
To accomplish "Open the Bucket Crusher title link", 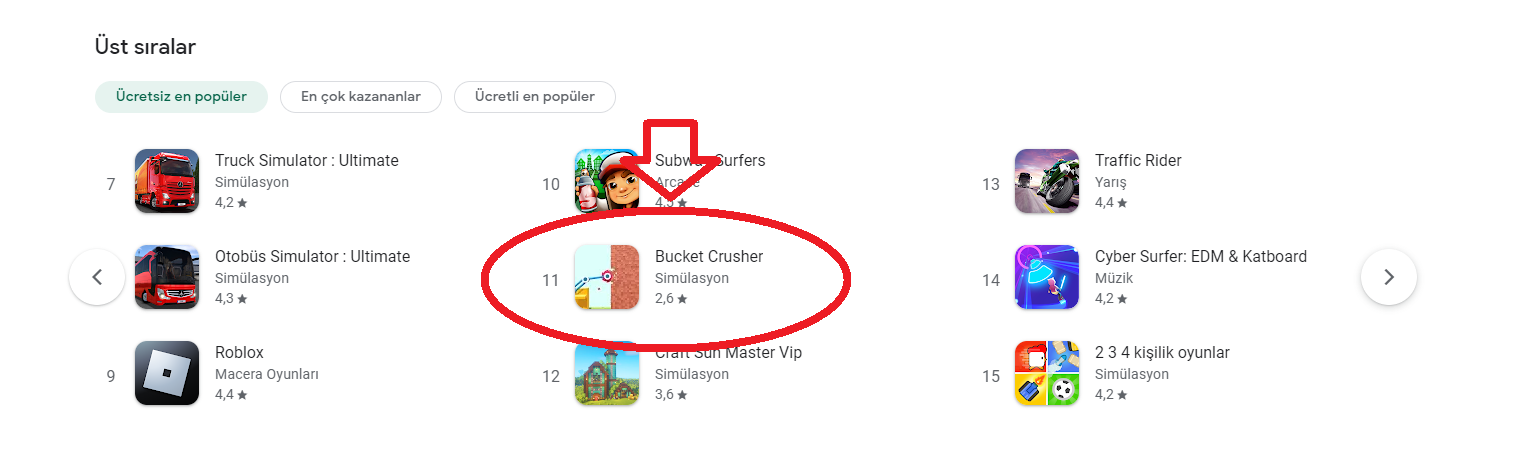I will click(x=709, y=257).
